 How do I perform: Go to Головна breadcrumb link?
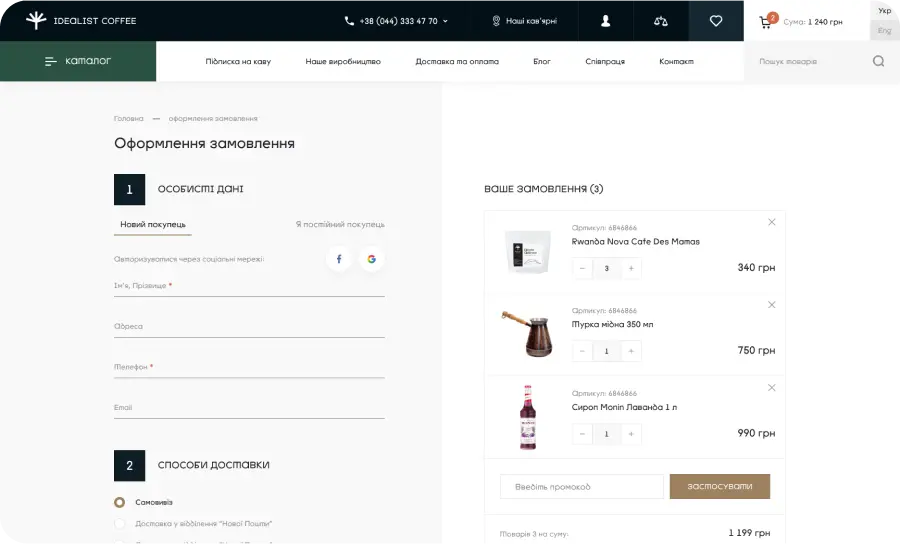[x=129, y=118]
